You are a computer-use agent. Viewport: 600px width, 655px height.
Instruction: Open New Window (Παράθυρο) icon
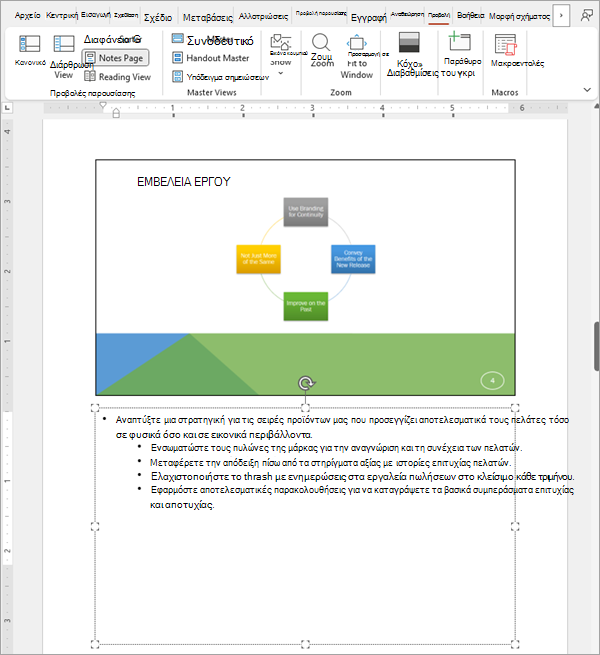coord(459,42)
